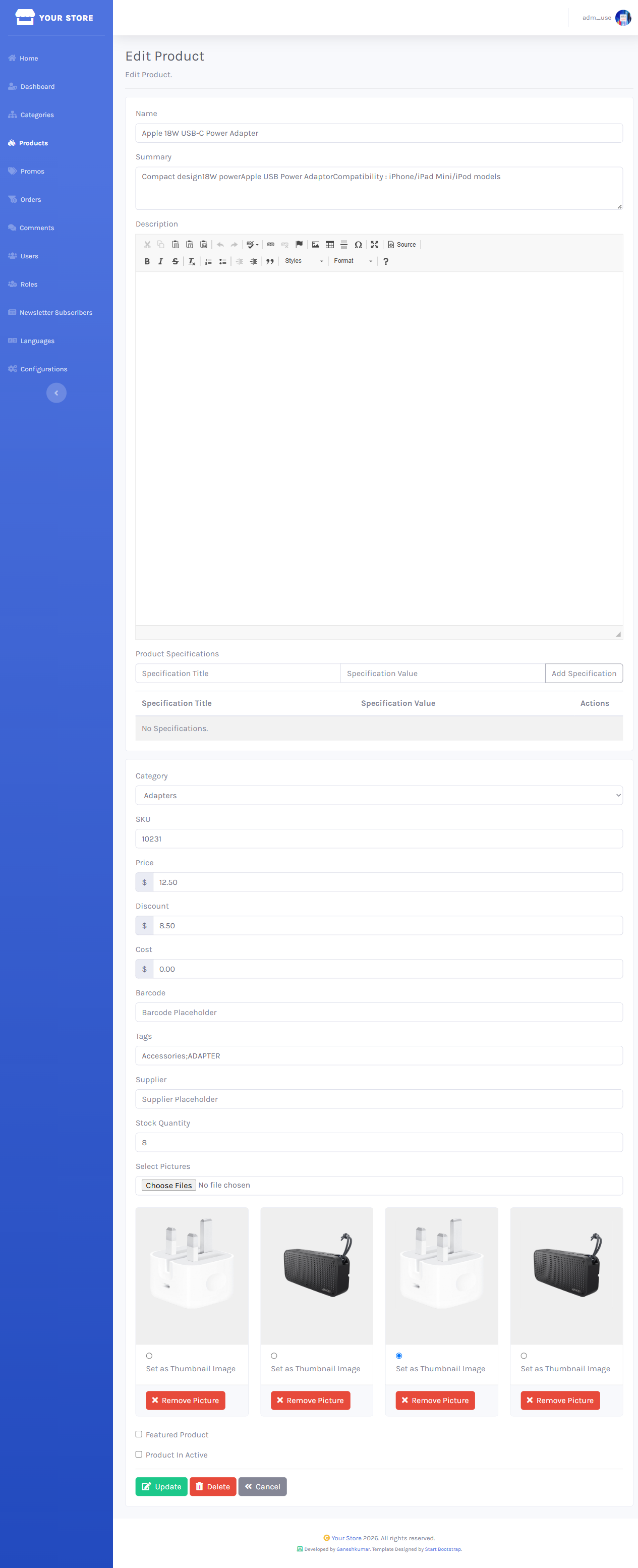This screenshot has height=1568, width=638.
Task: Click the Your Store logo icon
Action: (x=24, y=17)
